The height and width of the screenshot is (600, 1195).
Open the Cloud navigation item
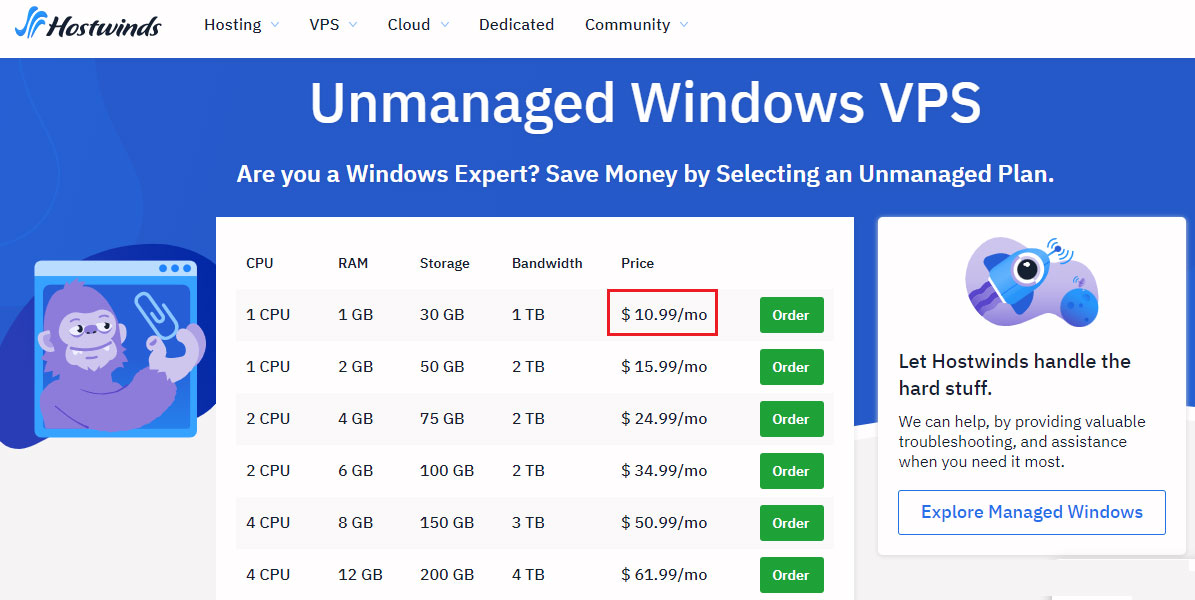(x=408, y=24)
